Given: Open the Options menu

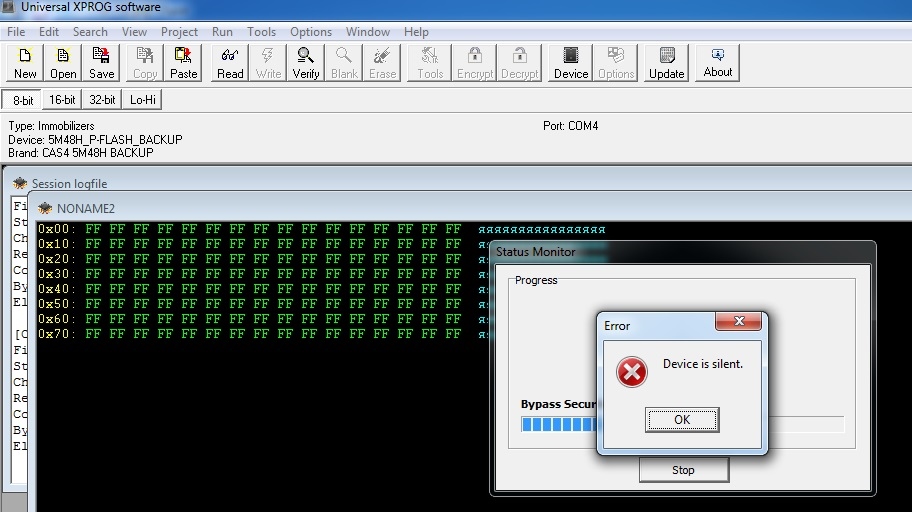Looking at the screenshot, I should click(x=311, y=31).
